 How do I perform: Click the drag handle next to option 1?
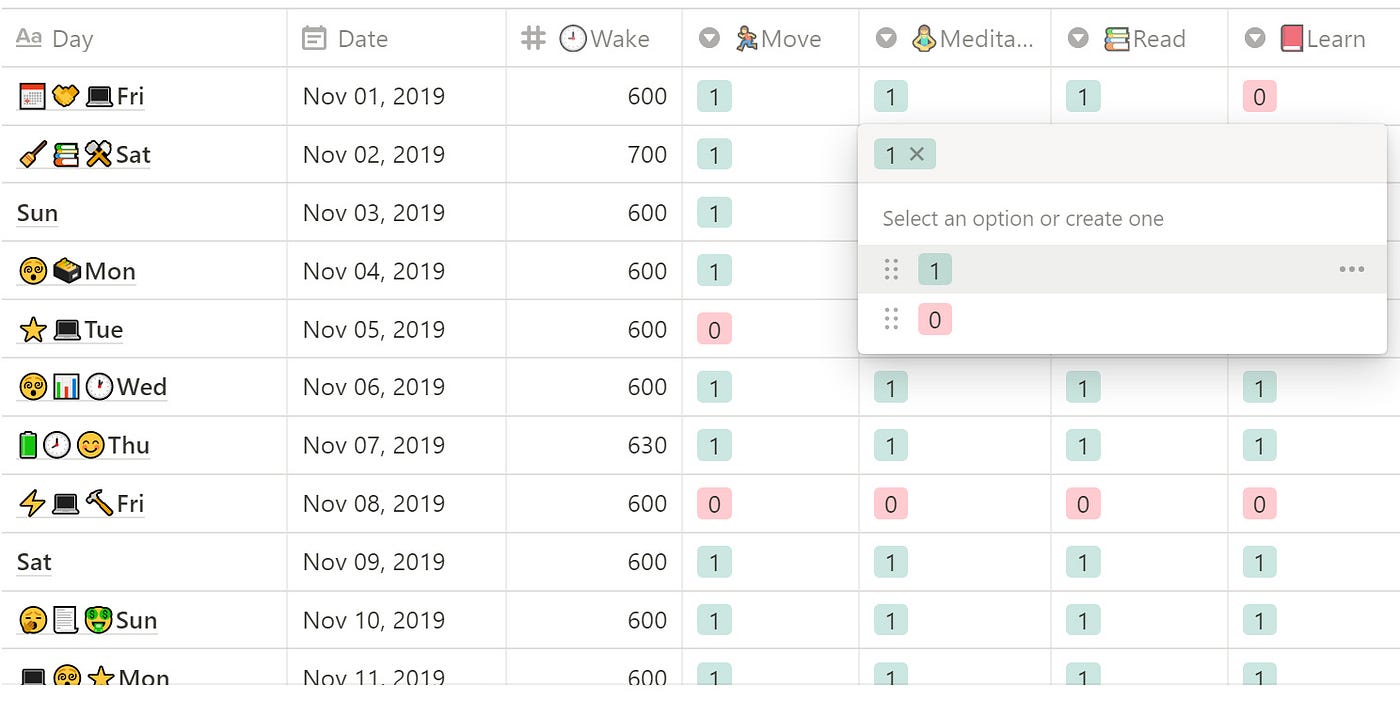point(892,269)
